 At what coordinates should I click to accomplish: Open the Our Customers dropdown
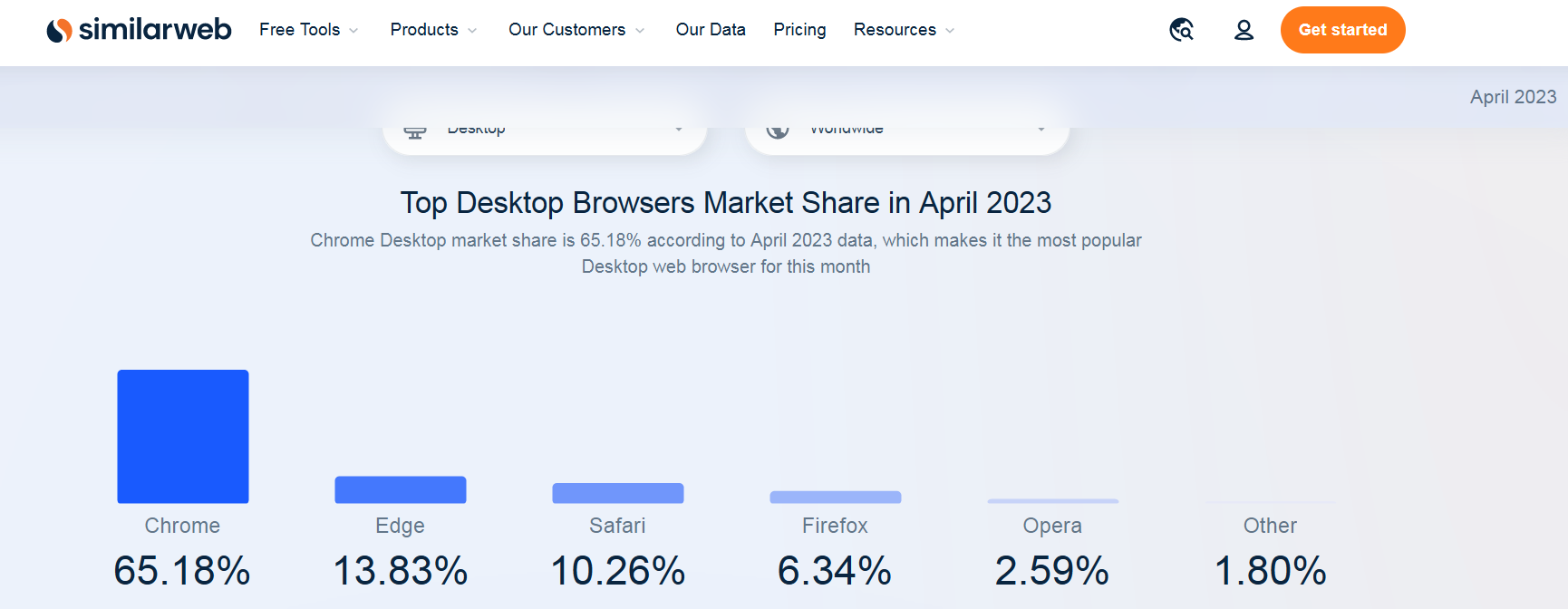[576, 30]
